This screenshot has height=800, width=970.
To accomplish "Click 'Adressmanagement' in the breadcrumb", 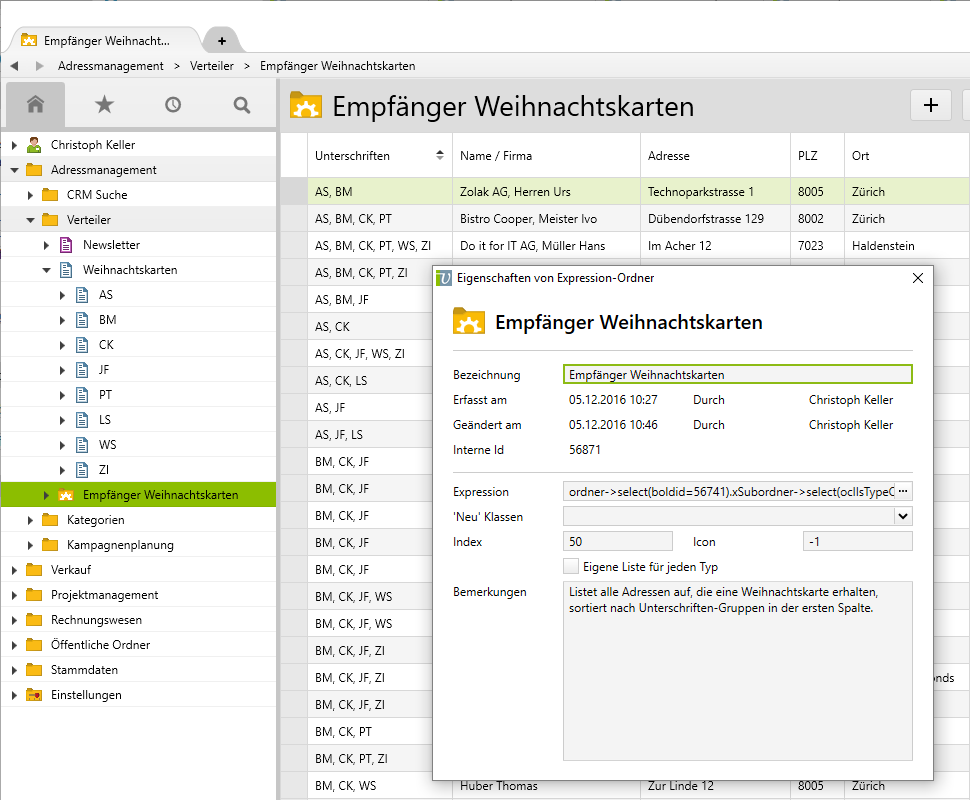I will coord(111,66).
